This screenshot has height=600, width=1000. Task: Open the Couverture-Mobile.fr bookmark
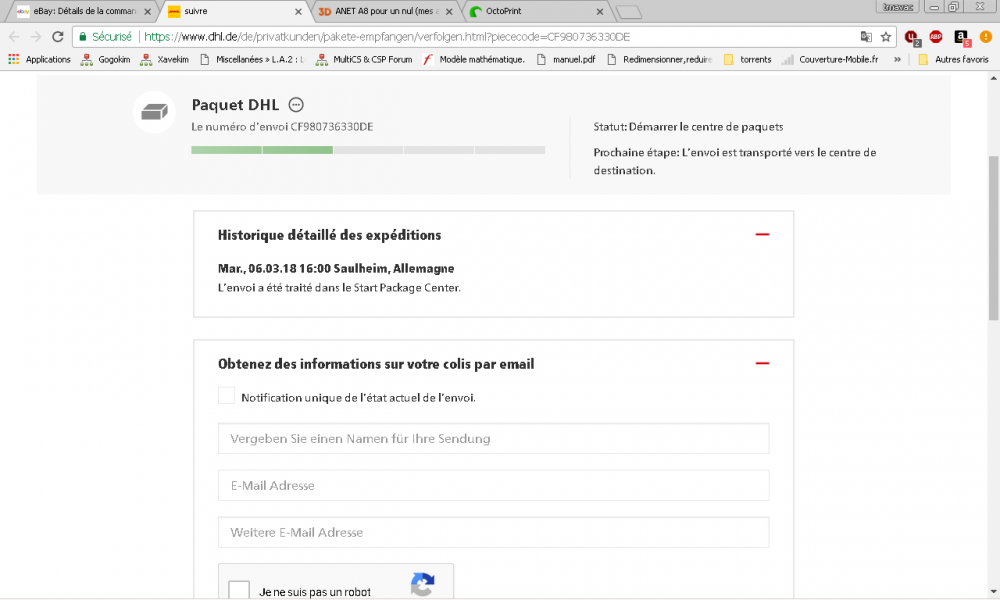pyautogui.click(x=830, y=59)
